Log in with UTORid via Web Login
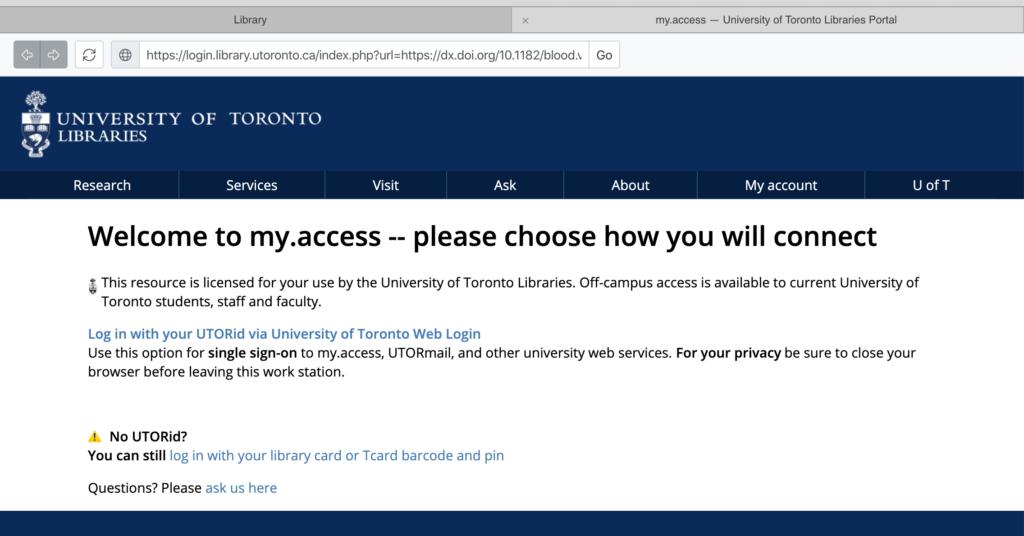Viewport: 1024px width, 536px height. (285, 334)
